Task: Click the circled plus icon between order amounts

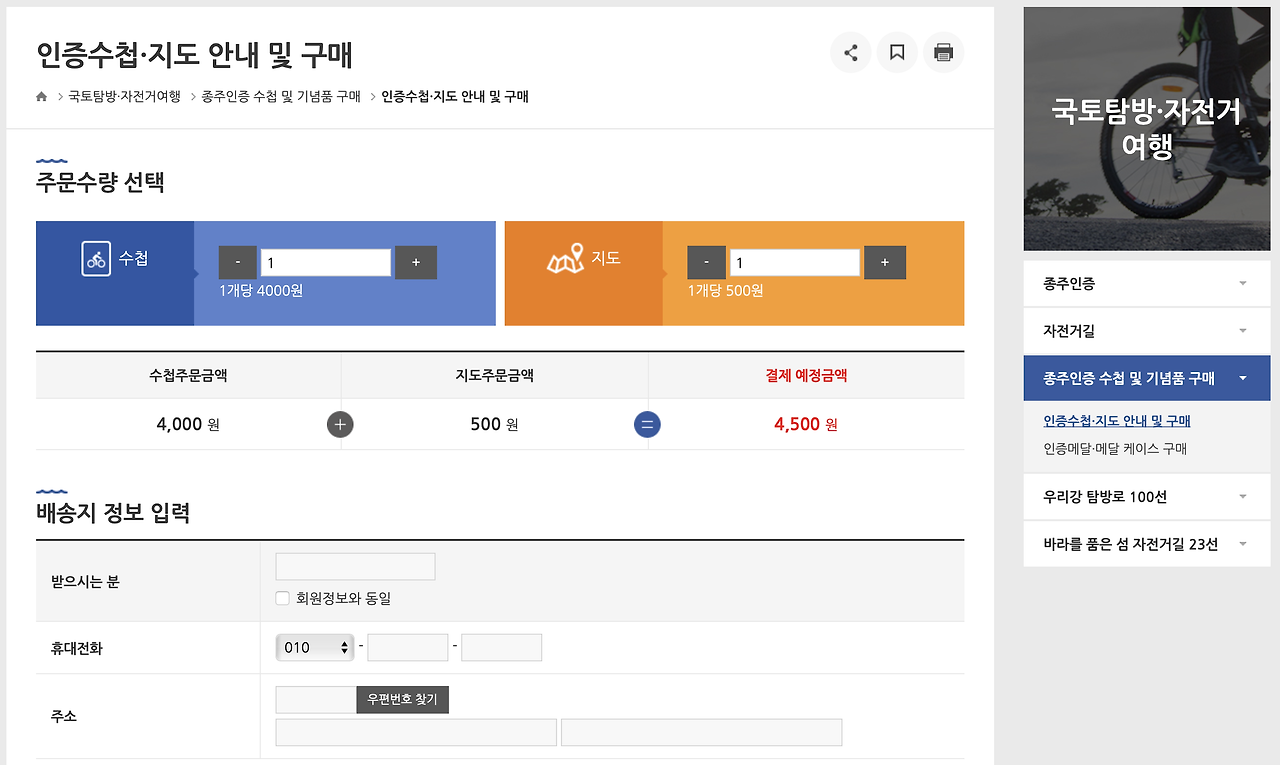Action: (x=340, y=424)
